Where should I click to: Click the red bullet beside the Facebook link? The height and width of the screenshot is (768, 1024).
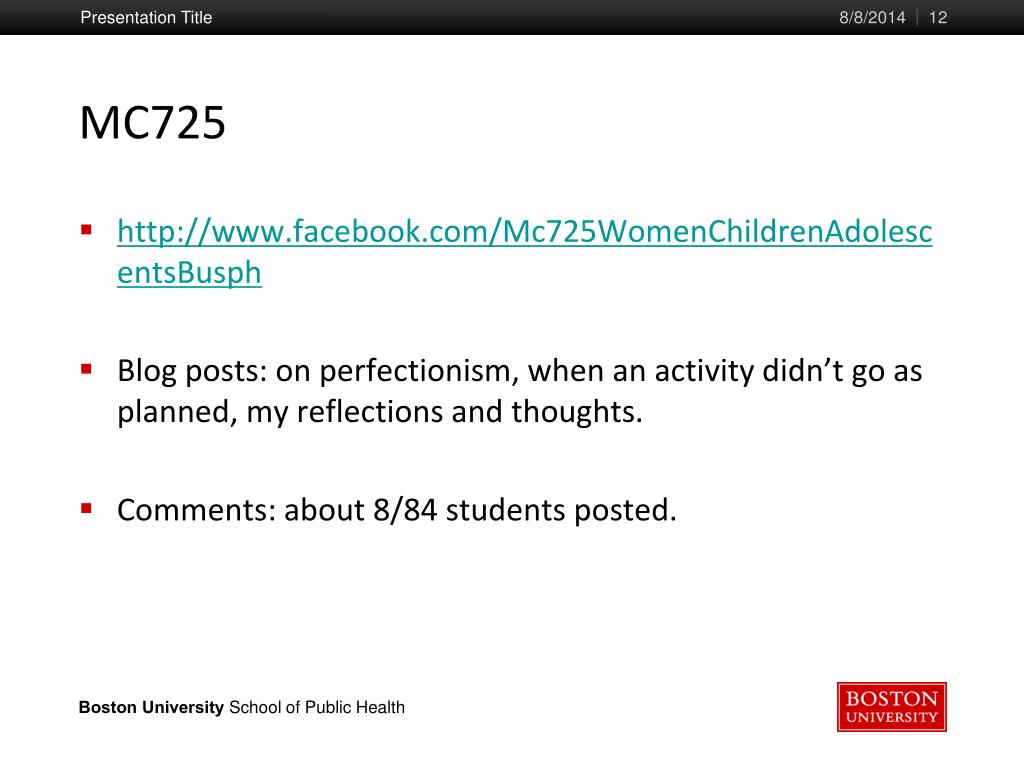(87, 229)
